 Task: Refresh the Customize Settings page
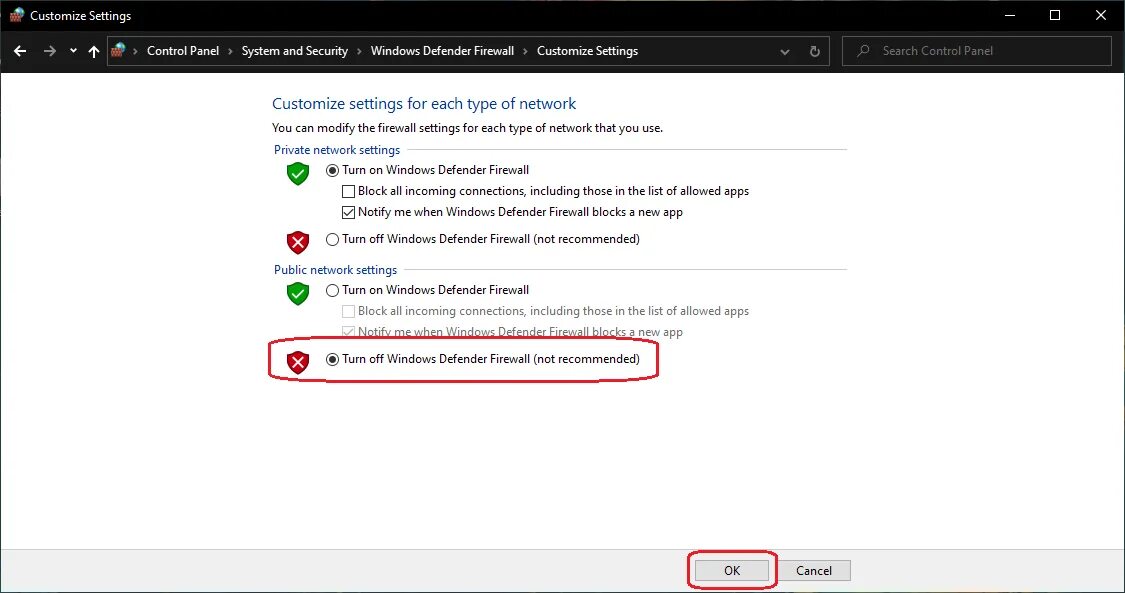point(814,51)
